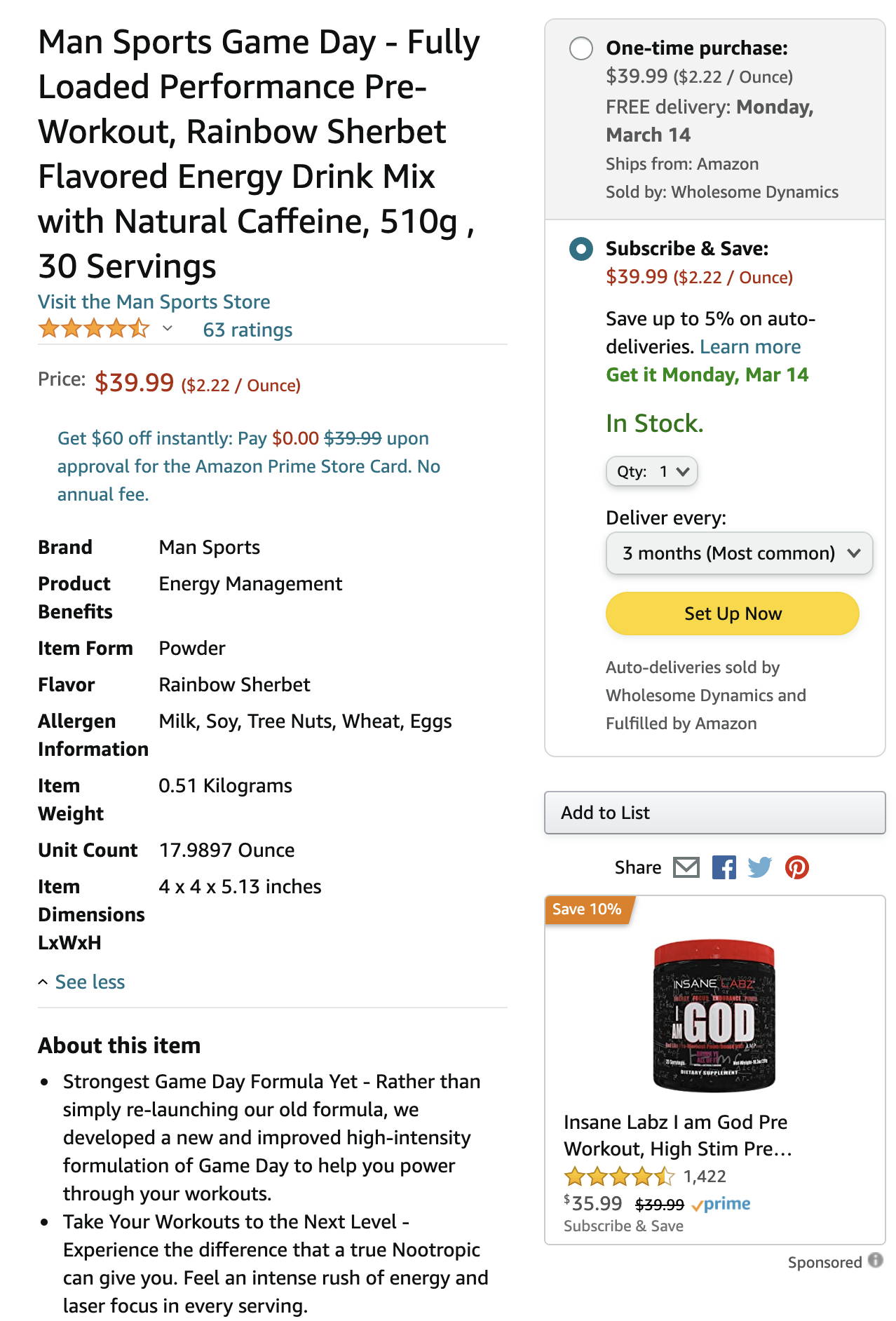
Task: Open the Add to List dropdown
Action: point(714,813)
